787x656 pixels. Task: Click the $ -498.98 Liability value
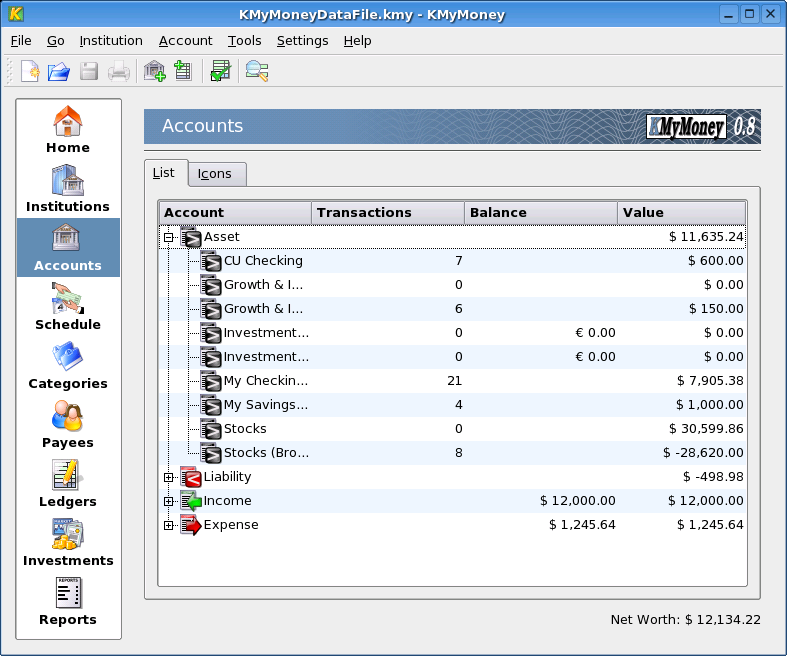[x=713, y=477]
